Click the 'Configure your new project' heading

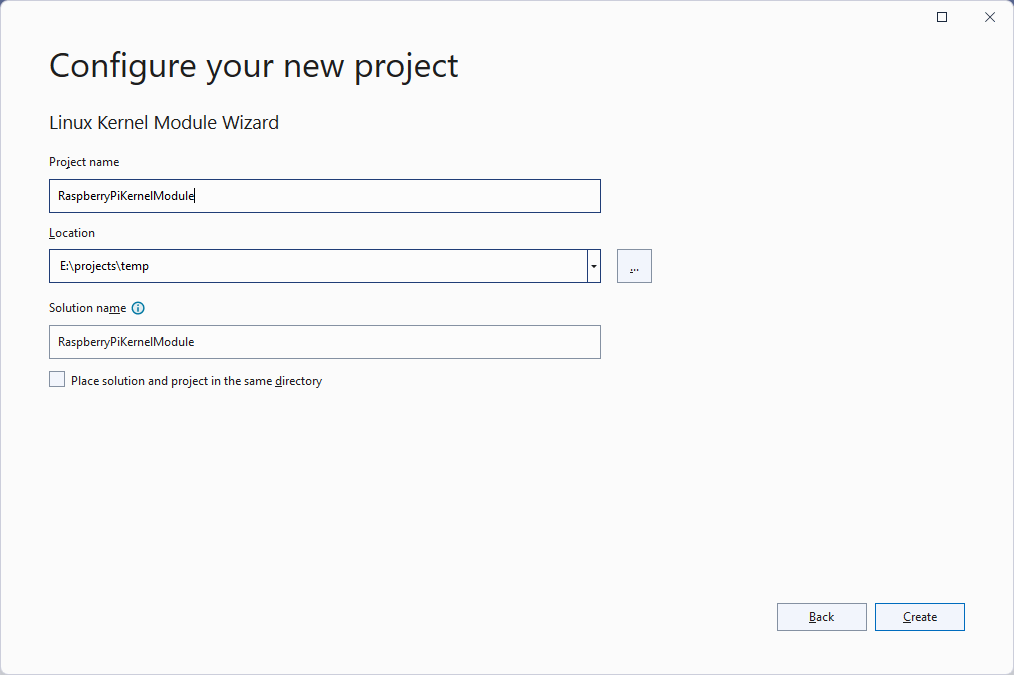(x=254, y=66)
